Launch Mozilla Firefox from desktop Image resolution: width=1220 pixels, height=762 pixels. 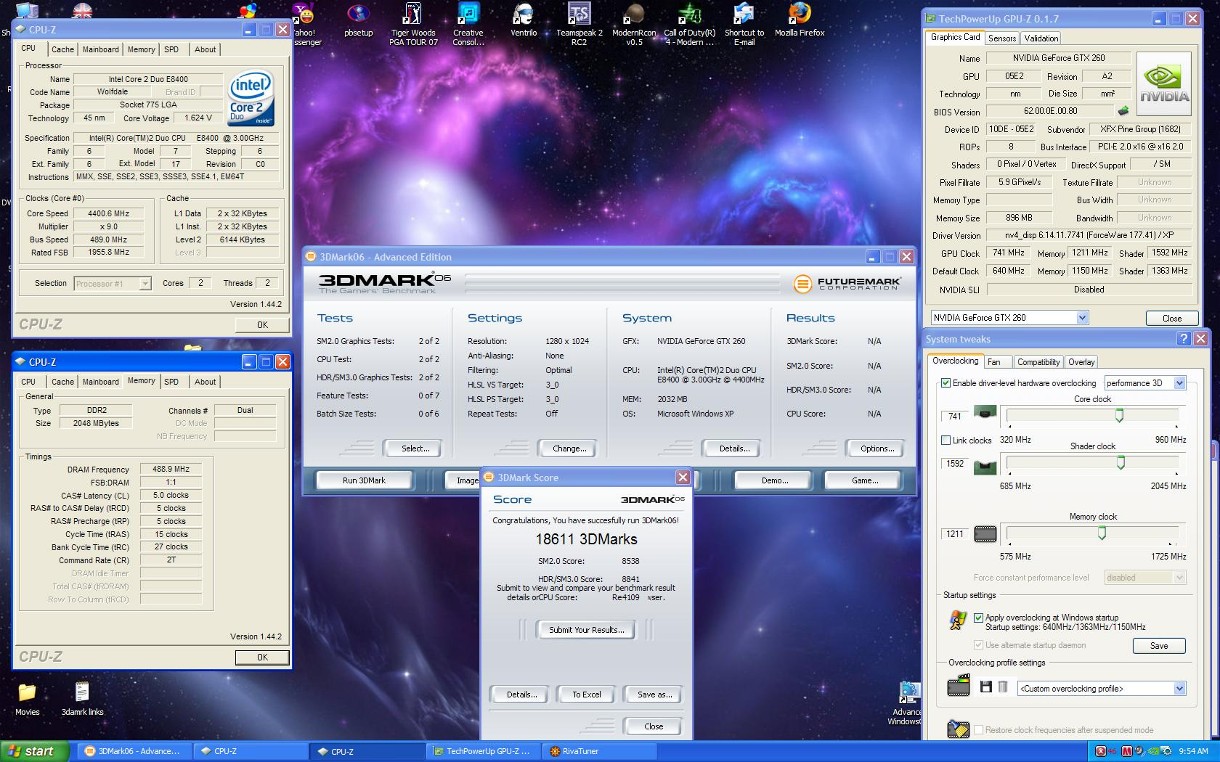(x=799, y=22)
